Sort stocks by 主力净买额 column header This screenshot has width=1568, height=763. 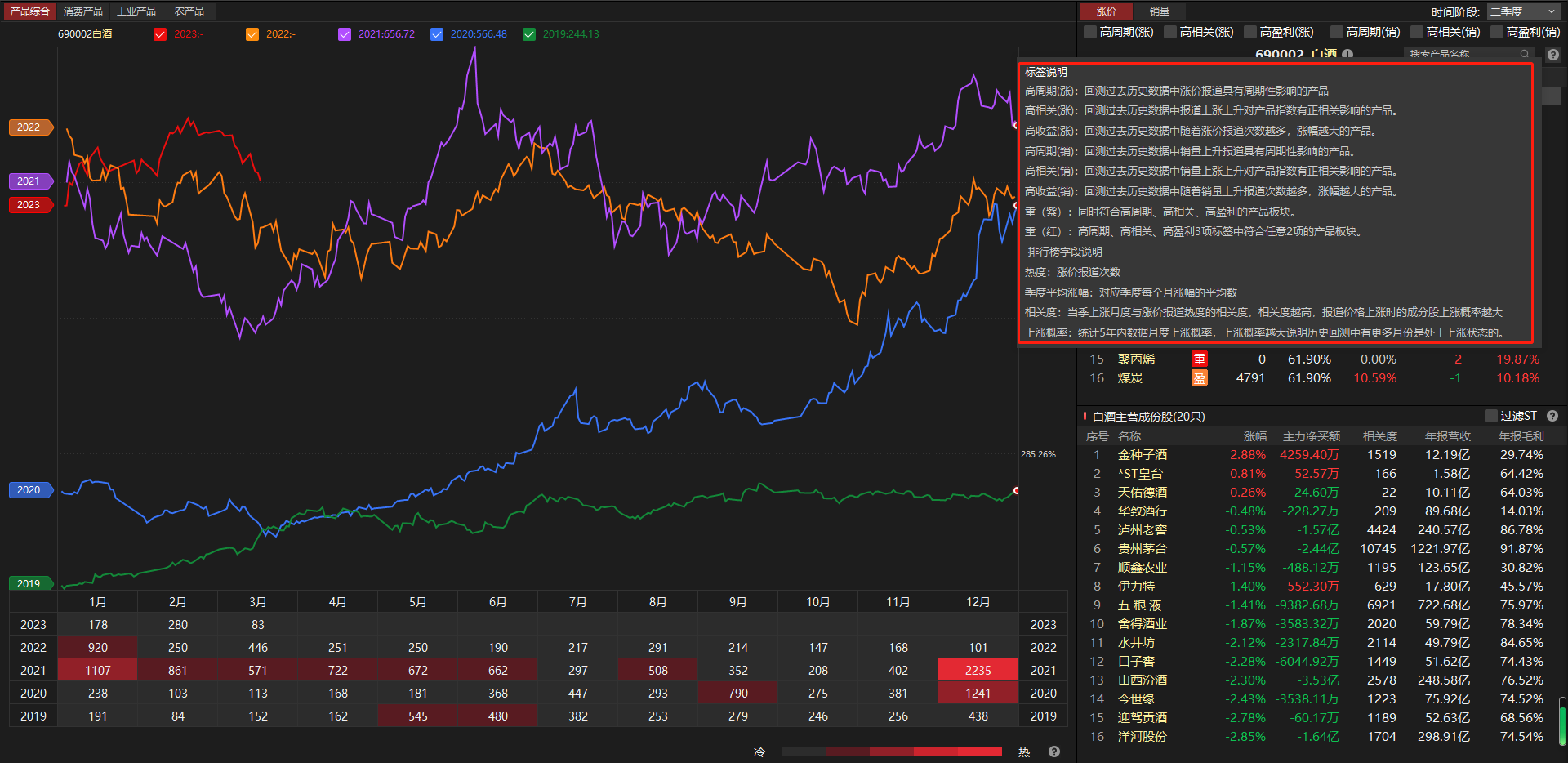pos(1312,436)
